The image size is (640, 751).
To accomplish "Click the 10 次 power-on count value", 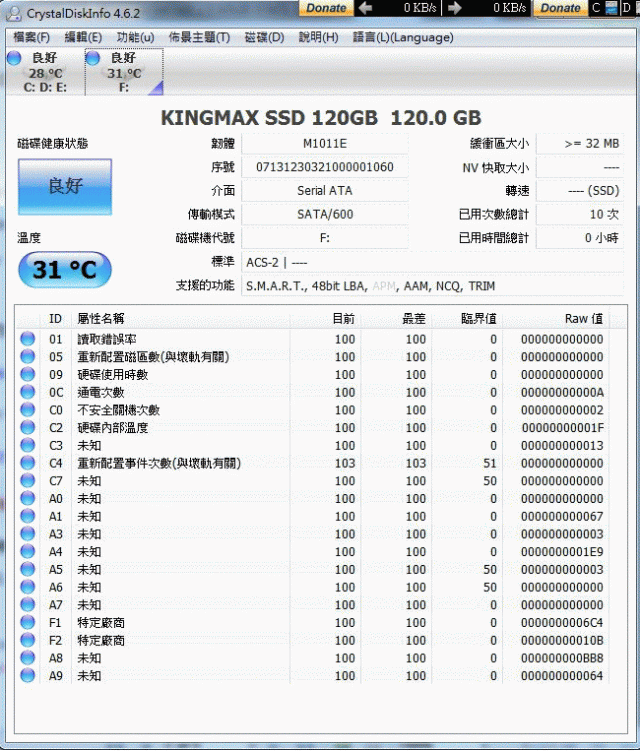I will 580,214.
